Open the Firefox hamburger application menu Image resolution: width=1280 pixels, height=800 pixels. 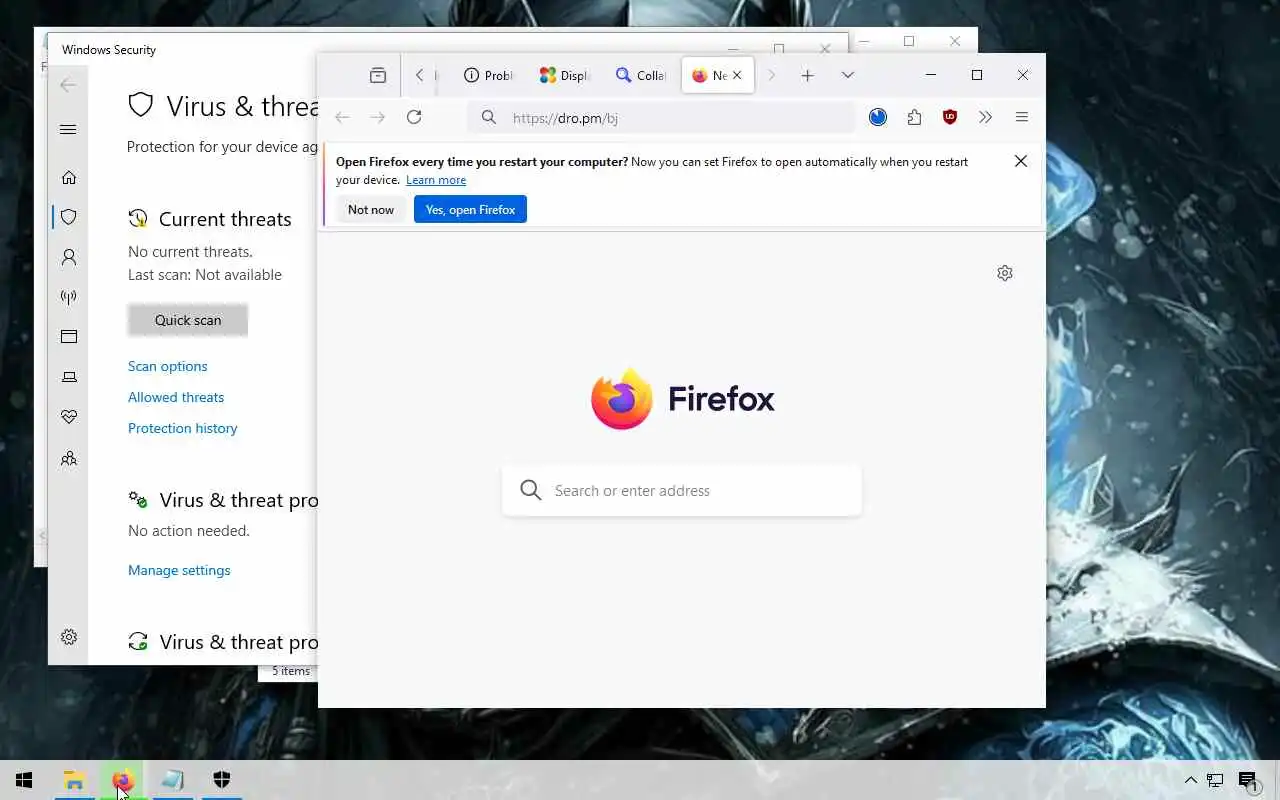click(1021, 117)
